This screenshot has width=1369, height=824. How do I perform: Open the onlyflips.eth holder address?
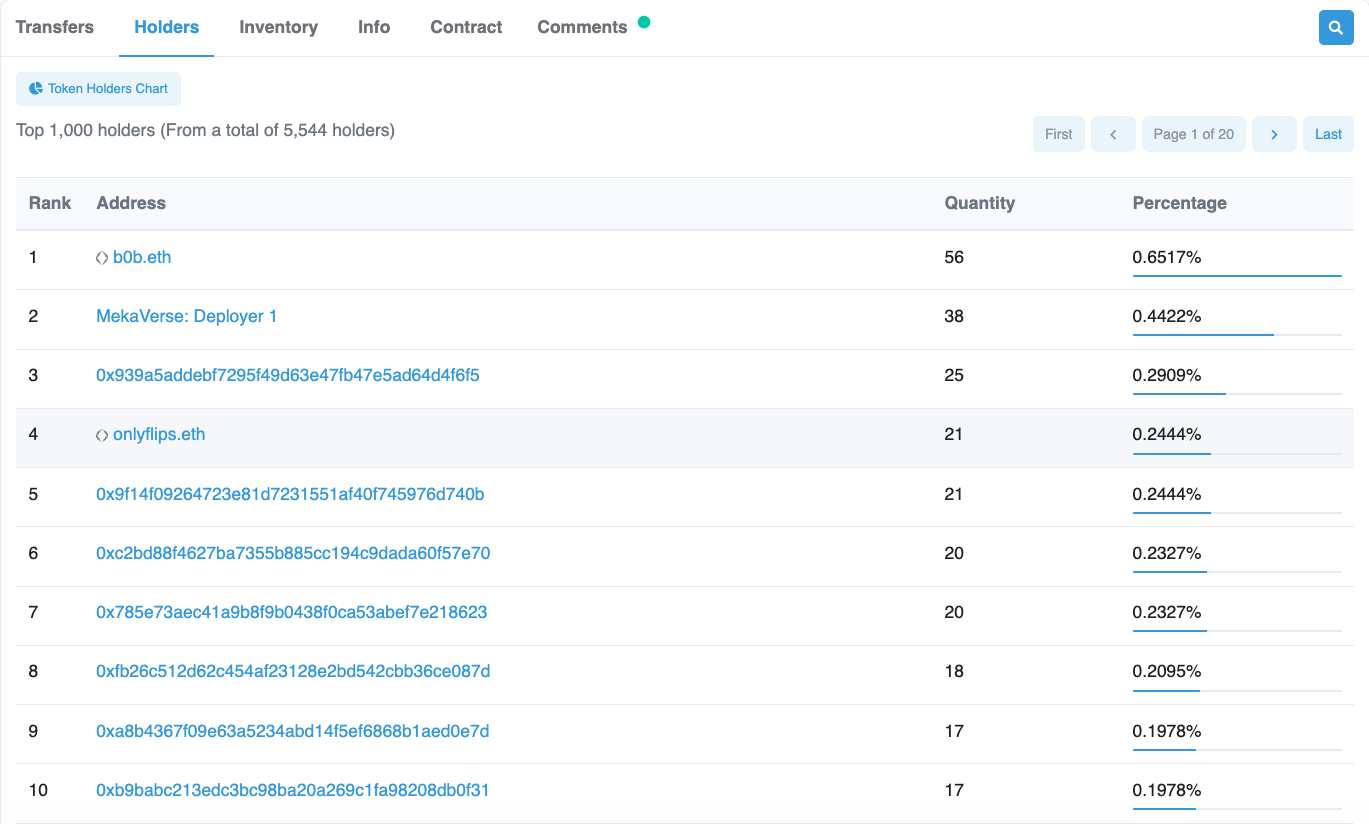pyautogui.click(x=159, y=434)
